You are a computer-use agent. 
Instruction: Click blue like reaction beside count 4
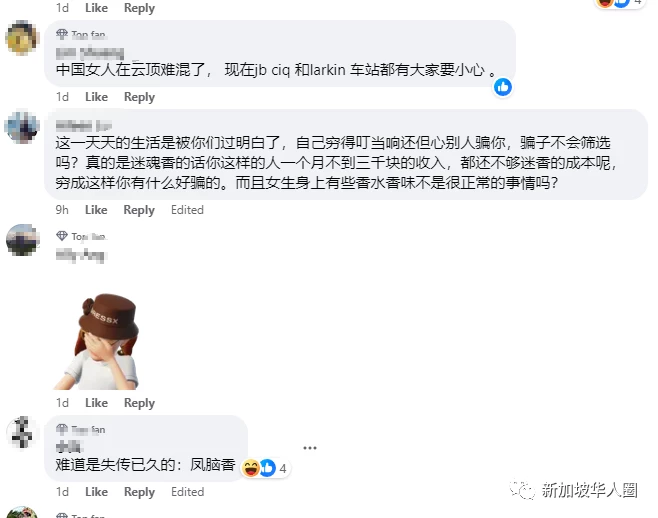click(267, 468)
